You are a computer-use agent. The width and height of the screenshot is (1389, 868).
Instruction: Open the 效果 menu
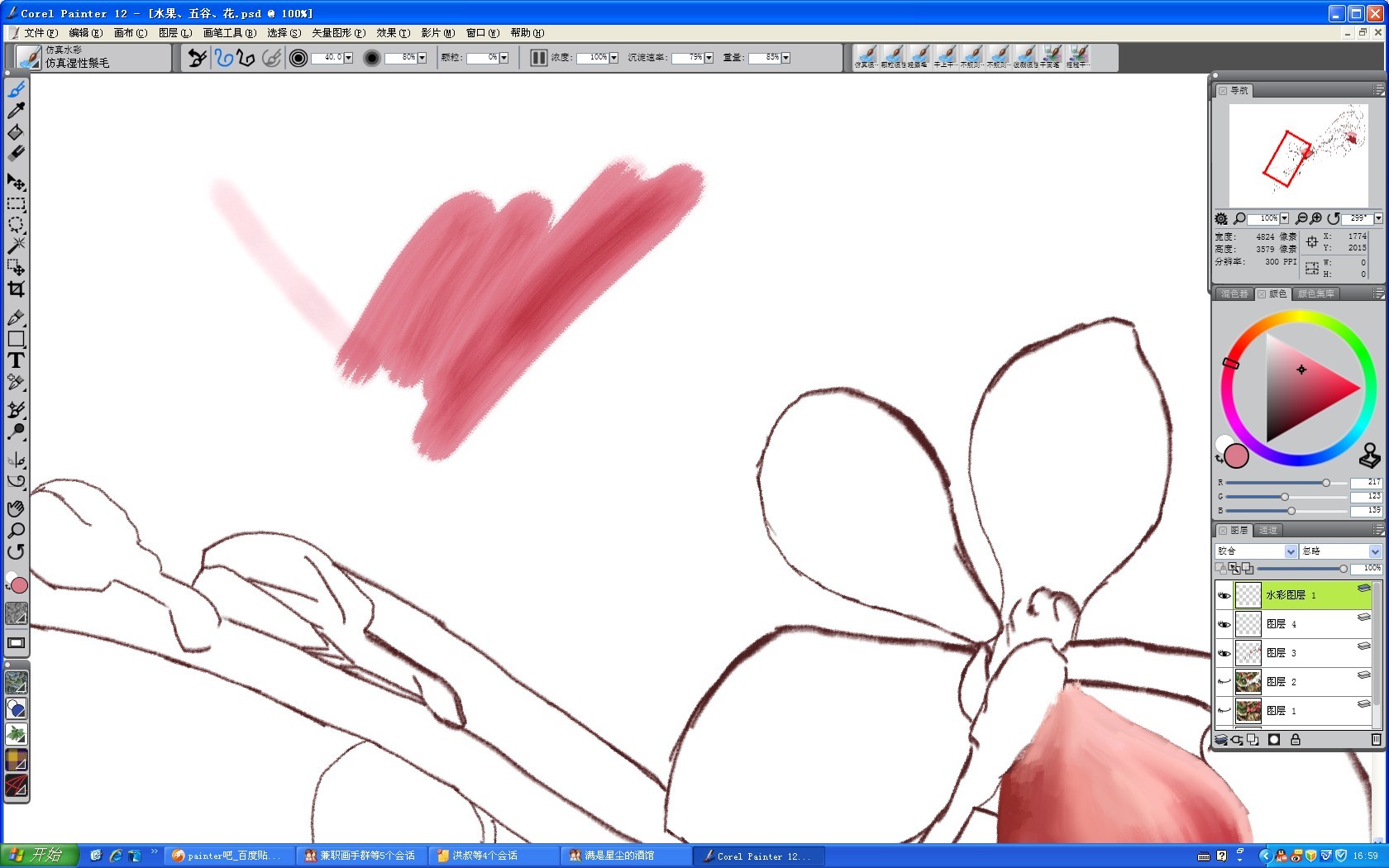[394, 33]
